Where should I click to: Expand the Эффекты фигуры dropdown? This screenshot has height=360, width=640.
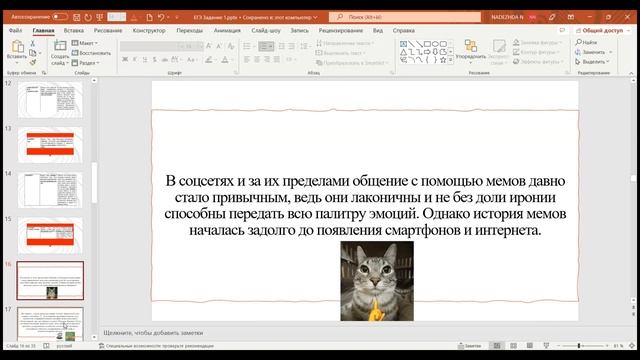coord(538,62)
